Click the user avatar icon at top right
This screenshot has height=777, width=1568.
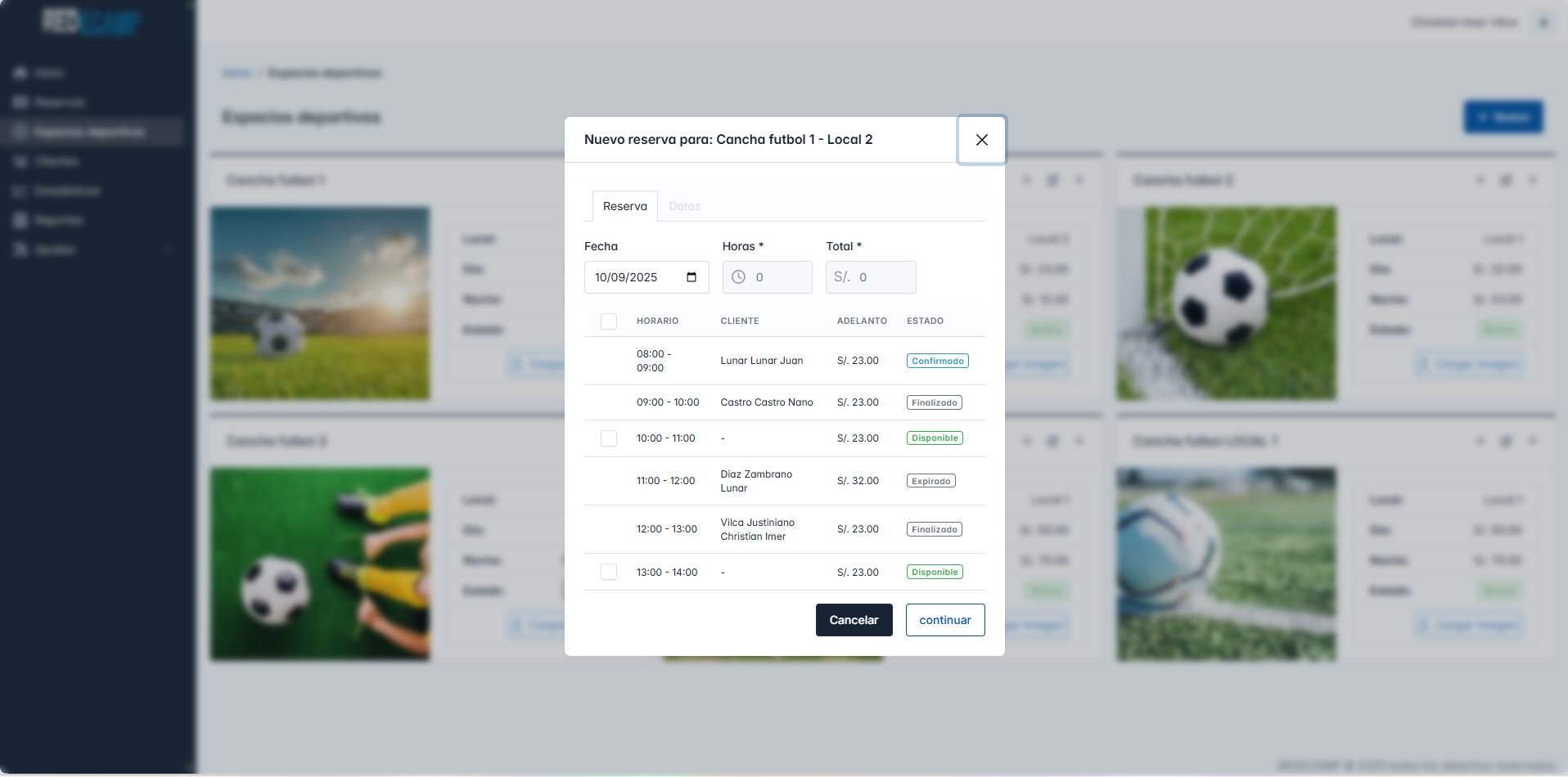pyautogui.click(x=1543, y=22)
